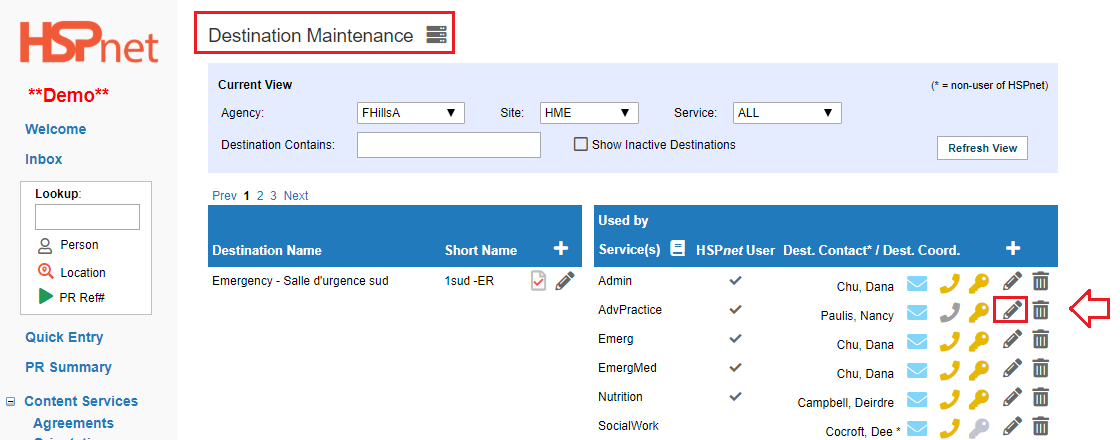Toggle Show Inactive Destinations checkbox

point(581,144)
